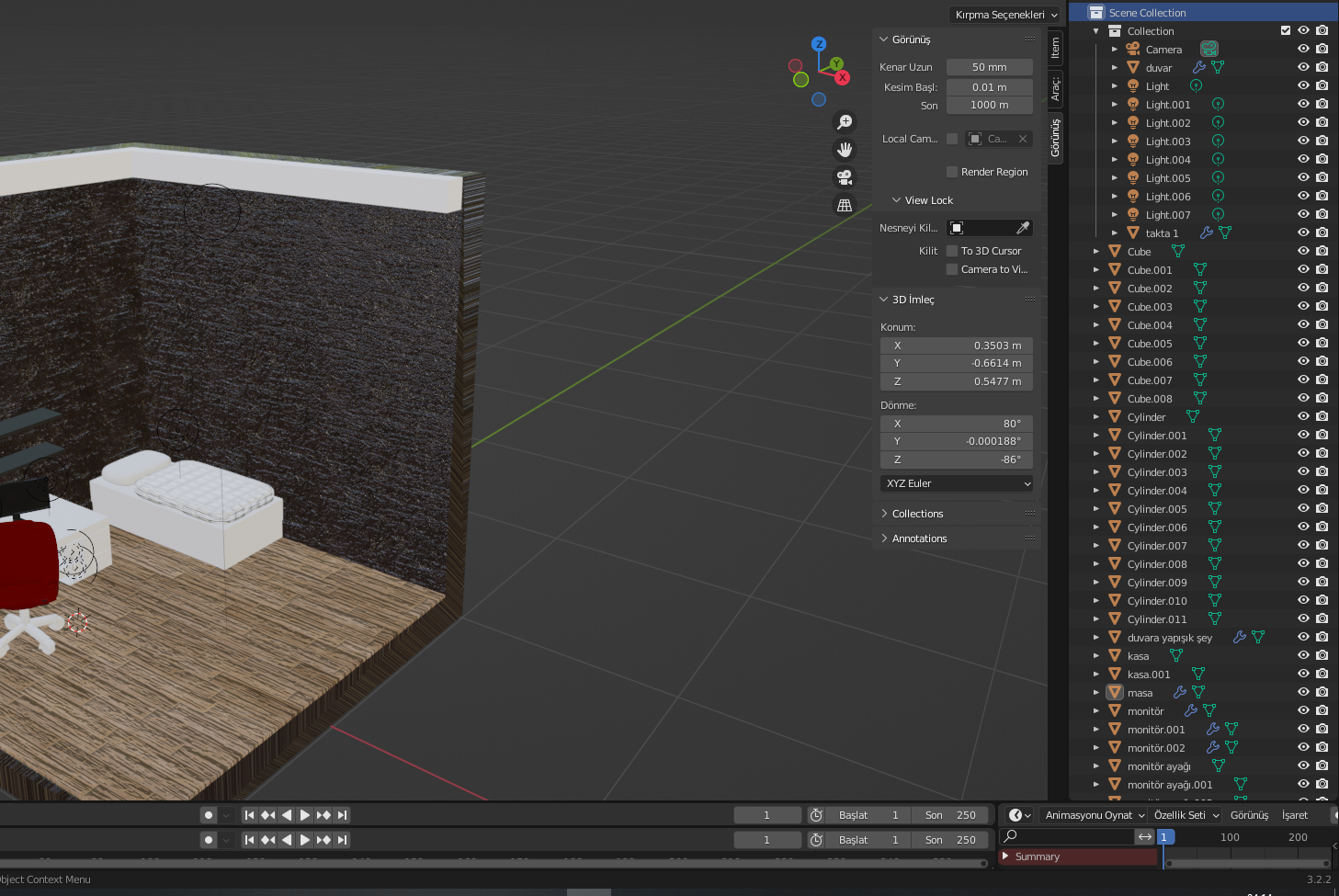Viewport: 1339px width, 896px height.
Task: Click the red X axis gizmo ball
Action: (842, 78)
